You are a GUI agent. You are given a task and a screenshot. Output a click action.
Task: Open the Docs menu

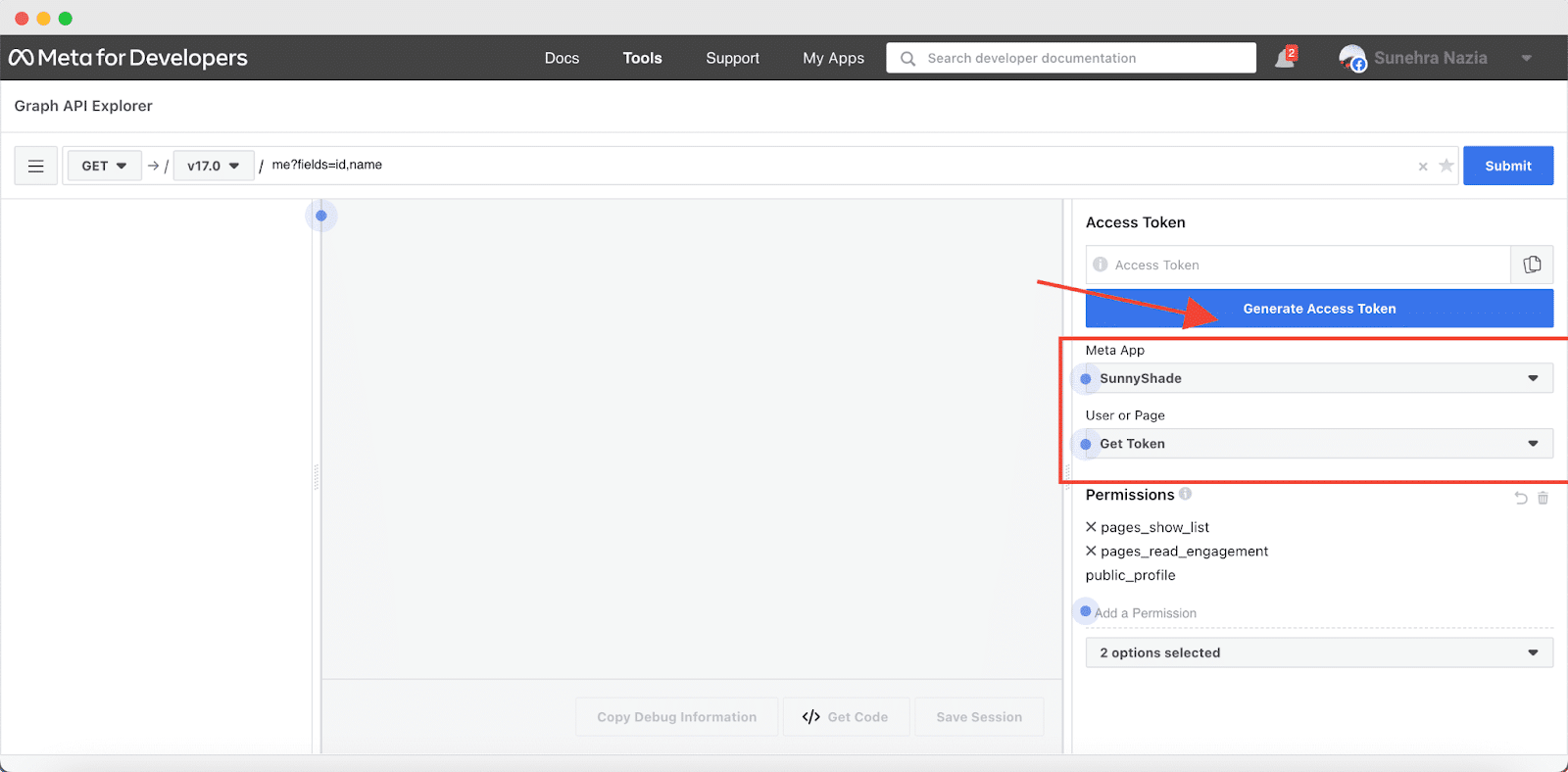(x=562, y=58)
